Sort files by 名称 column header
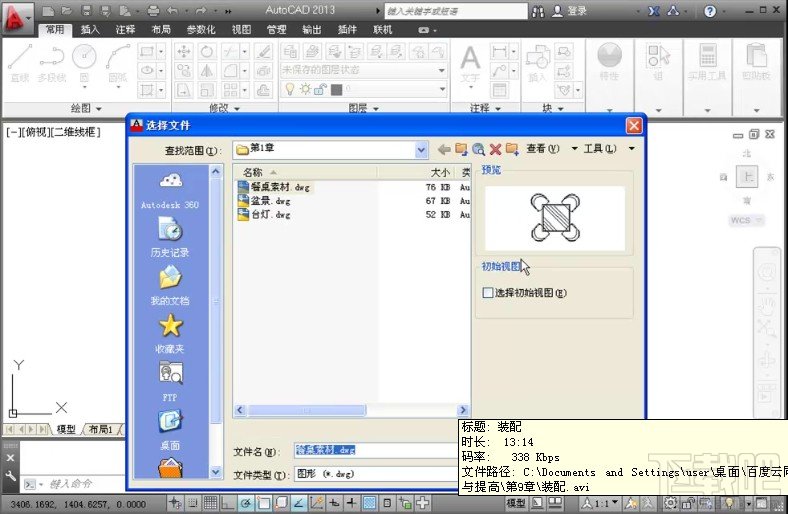Screen dimensions: 788x514 point(306,172)
